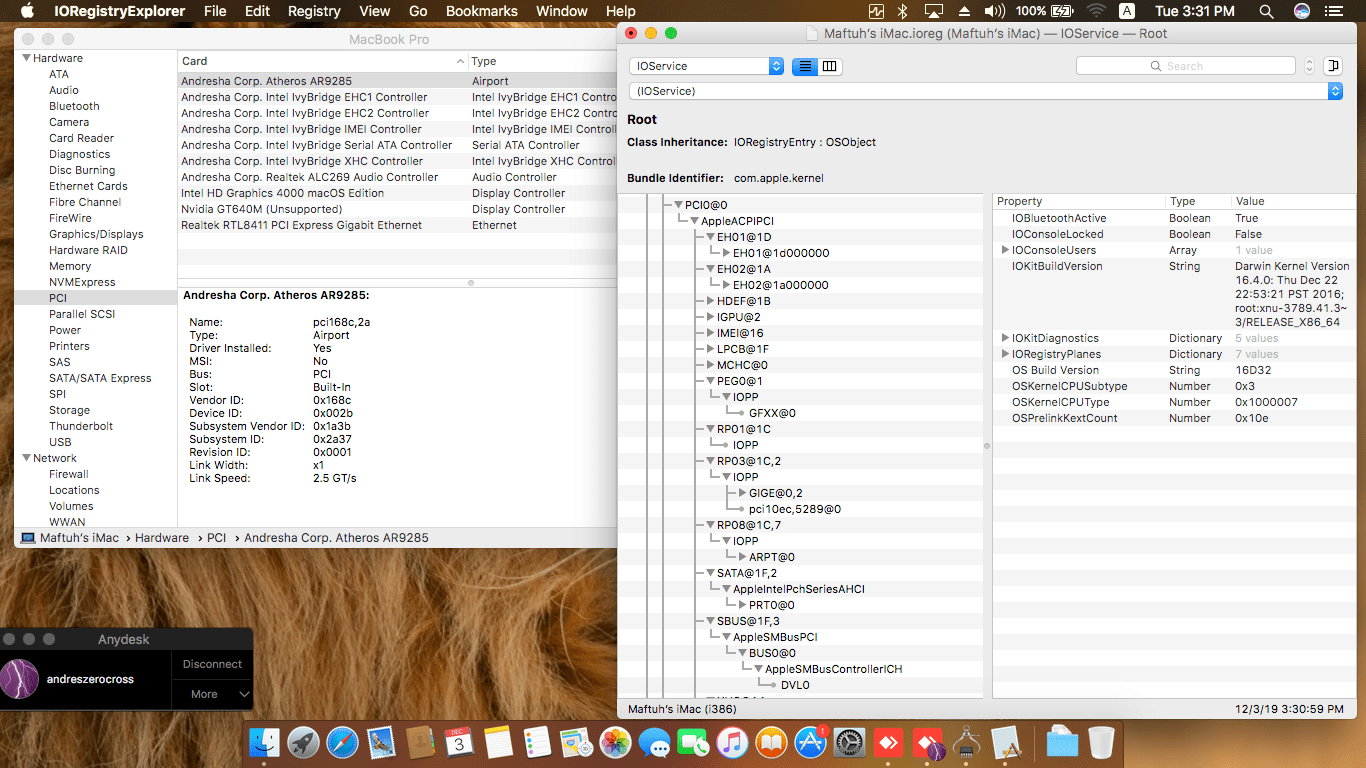
Task: Open the IOService plane dropdown
Action: 706,67
